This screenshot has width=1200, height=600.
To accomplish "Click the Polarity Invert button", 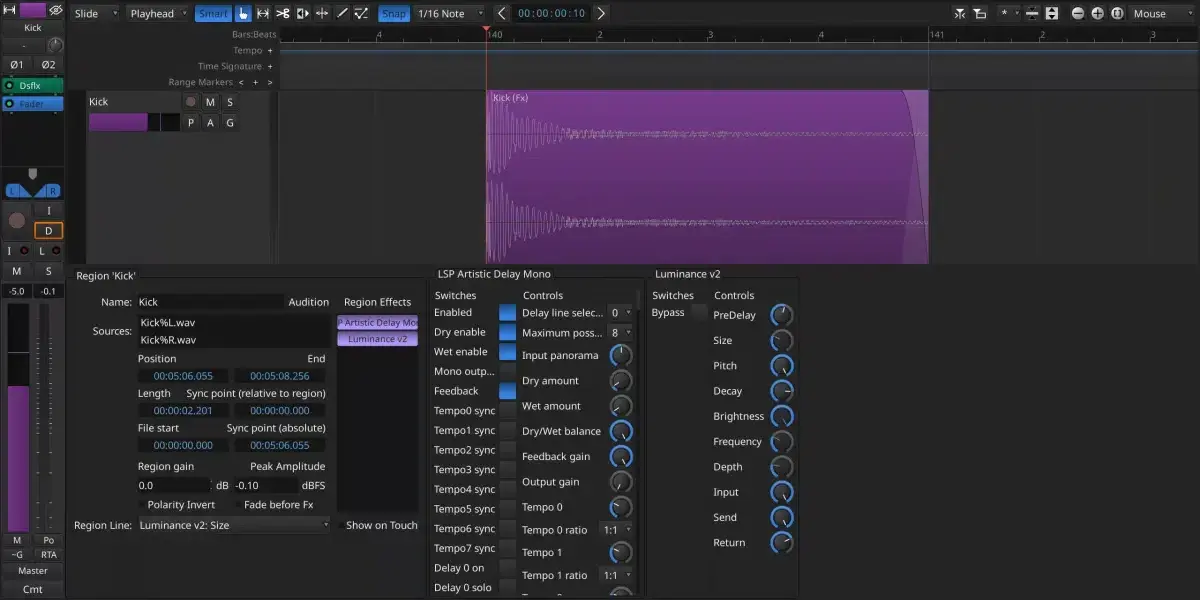I will [x=181, y=505].
